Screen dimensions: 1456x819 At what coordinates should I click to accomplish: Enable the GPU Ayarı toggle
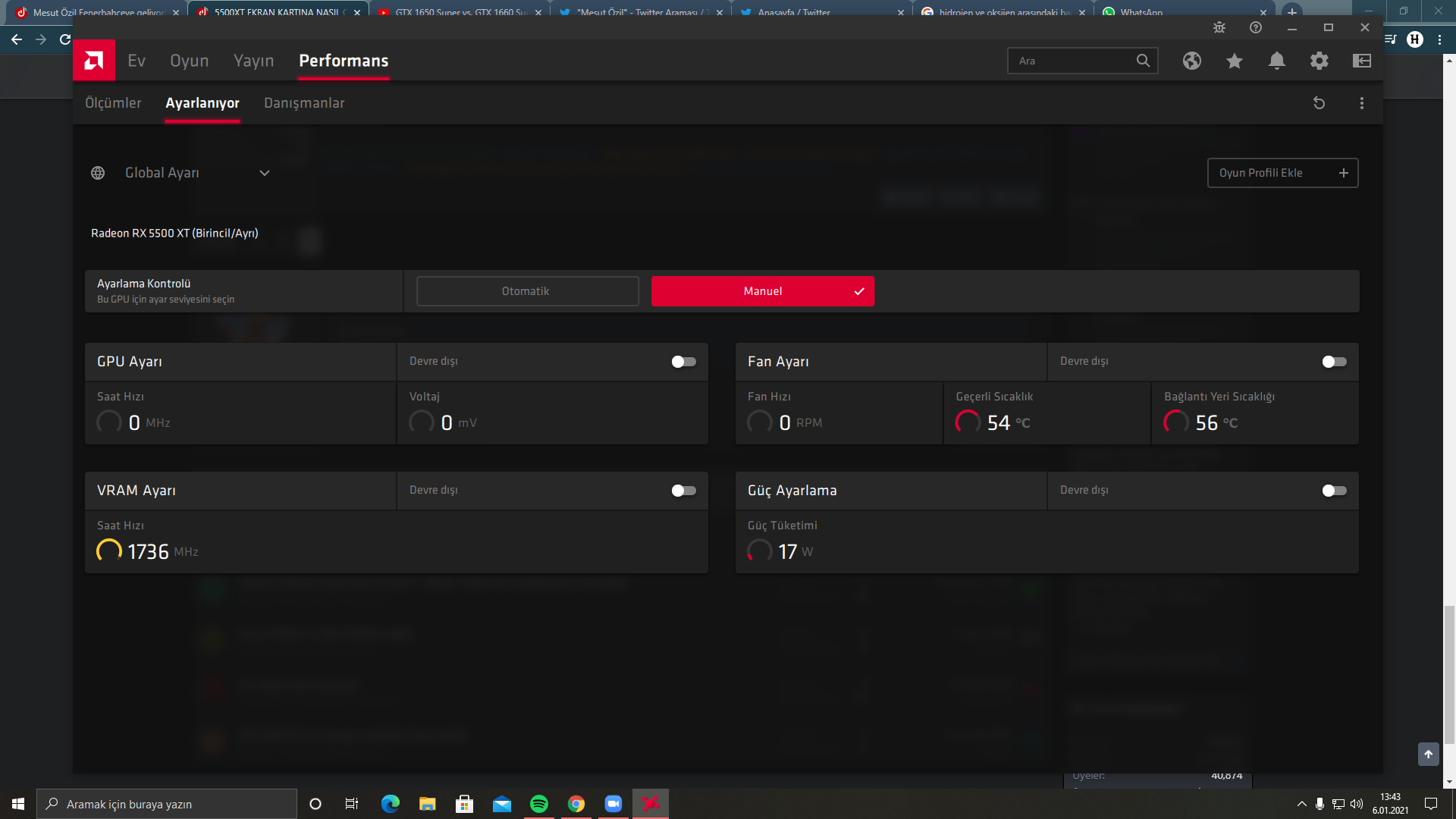[x=684, y=362]
